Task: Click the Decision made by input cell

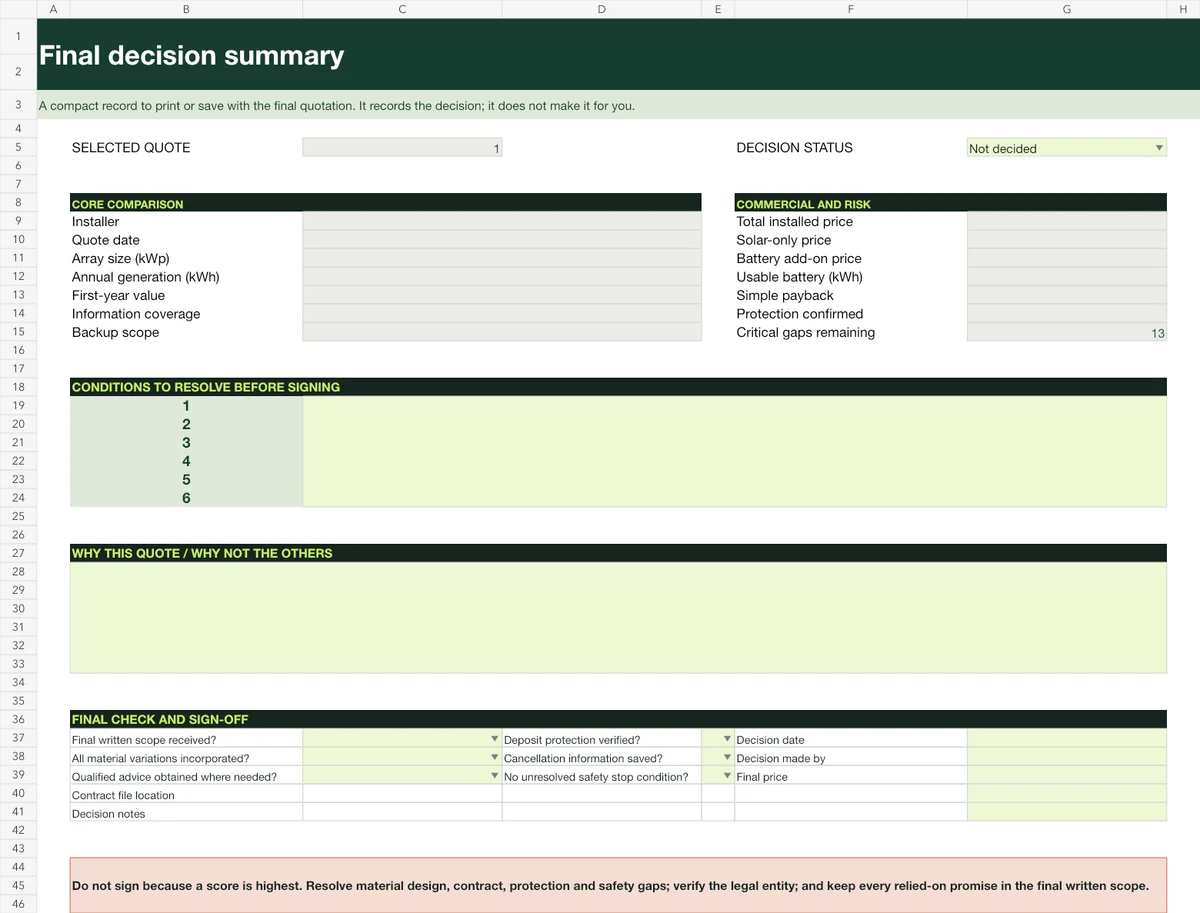Action: [1067, 758]
